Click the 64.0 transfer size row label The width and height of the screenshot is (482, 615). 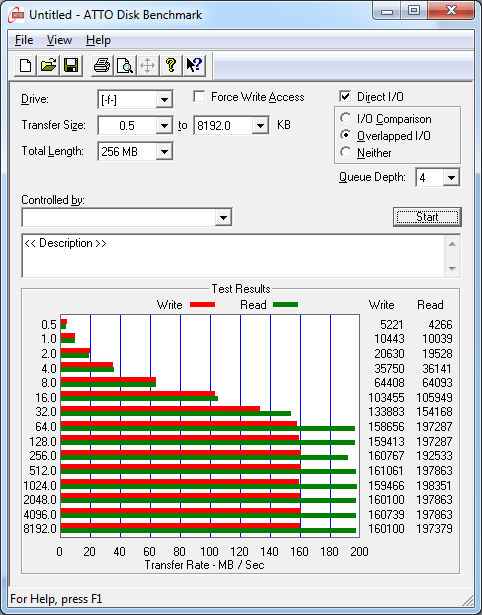pos(46,426)
